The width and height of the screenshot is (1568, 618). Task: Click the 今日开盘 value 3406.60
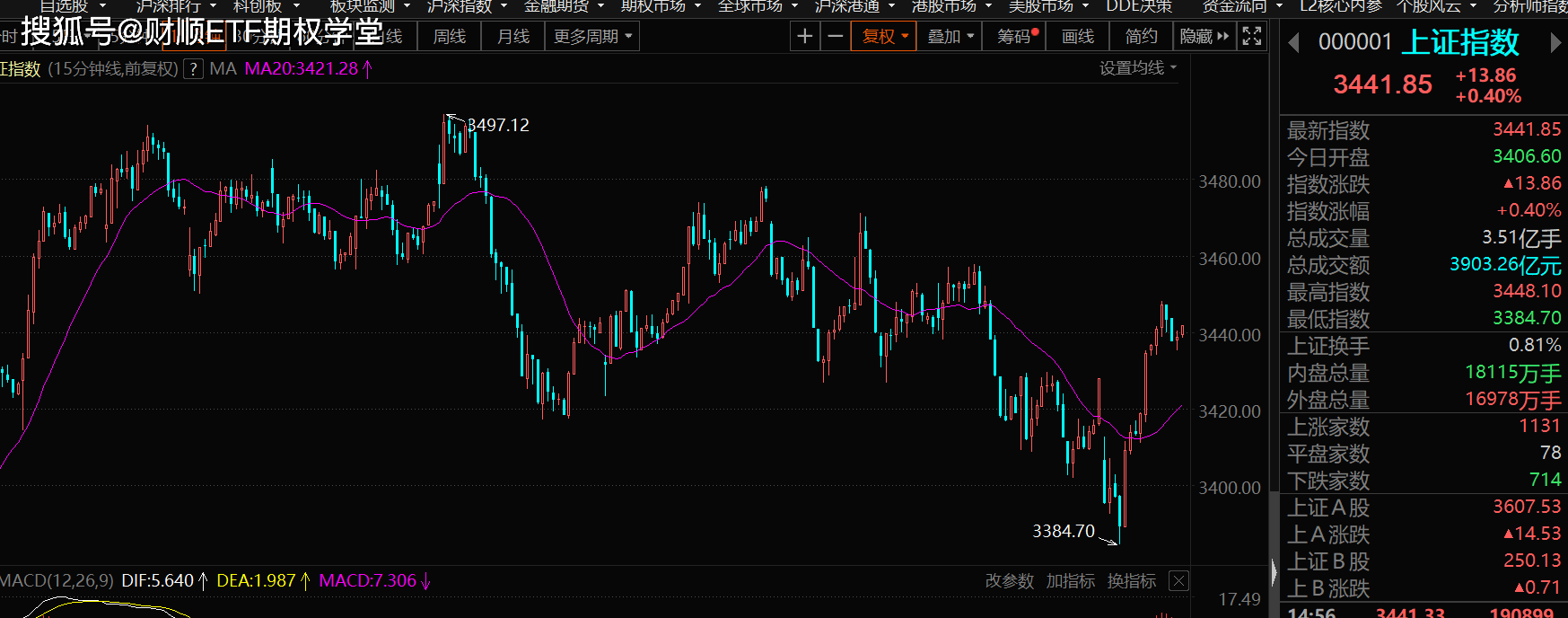pyautogui.click(x=1527, y=156)
